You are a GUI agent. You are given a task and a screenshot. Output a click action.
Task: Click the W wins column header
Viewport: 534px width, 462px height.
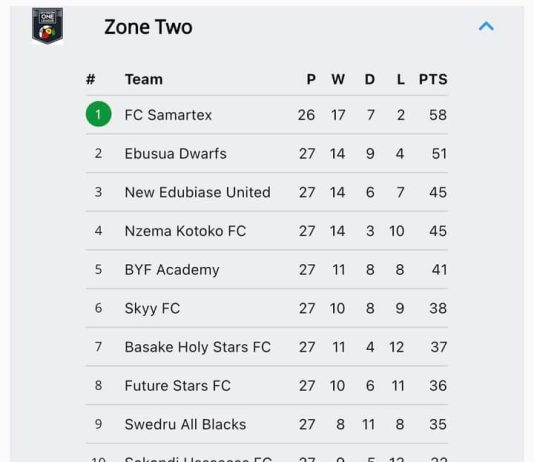(338, 79)
